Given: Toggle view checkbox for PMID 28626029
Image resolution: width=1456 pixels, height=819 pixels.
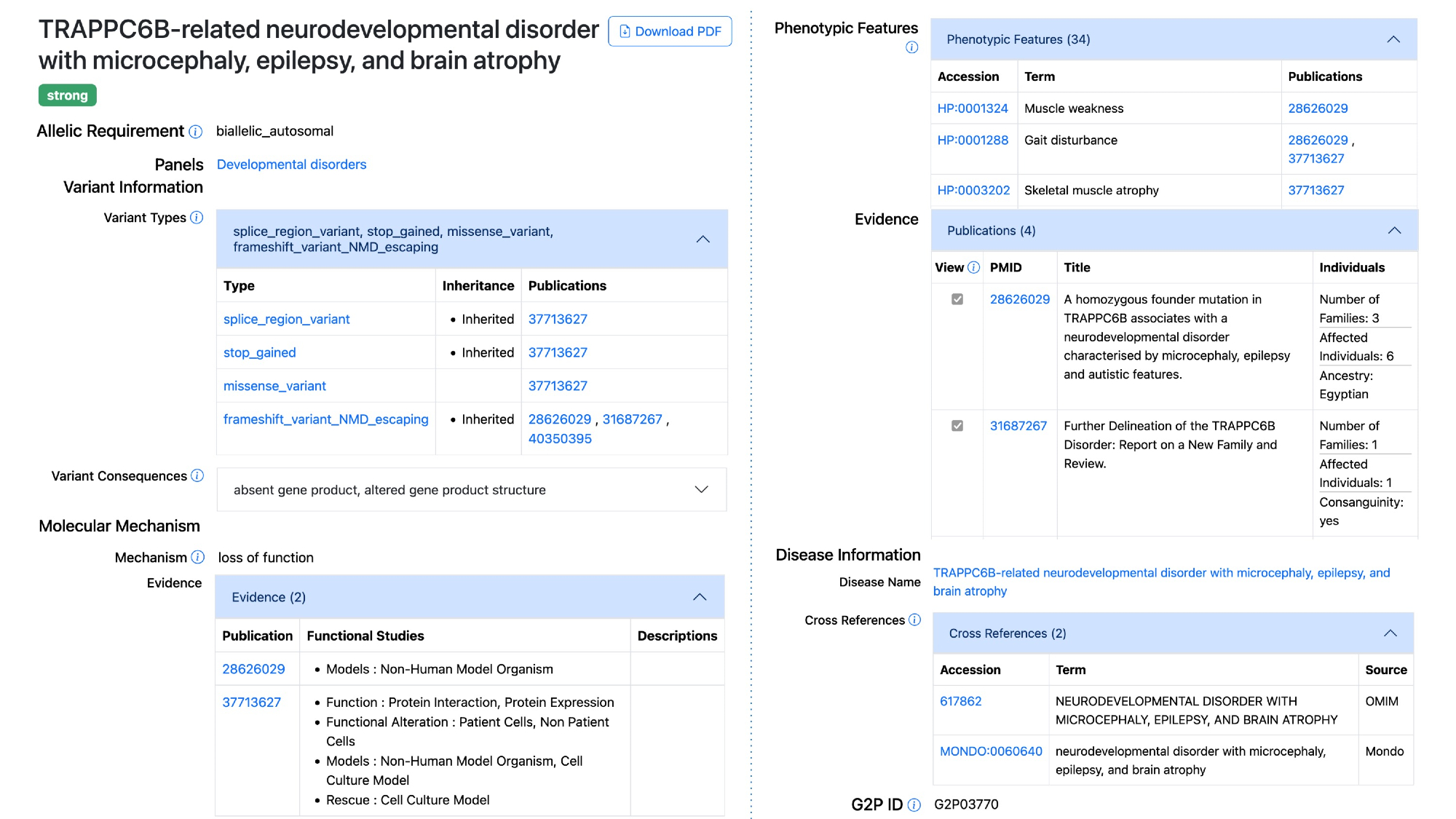Looking at the screenshot, I should click(x=957, y=299).
